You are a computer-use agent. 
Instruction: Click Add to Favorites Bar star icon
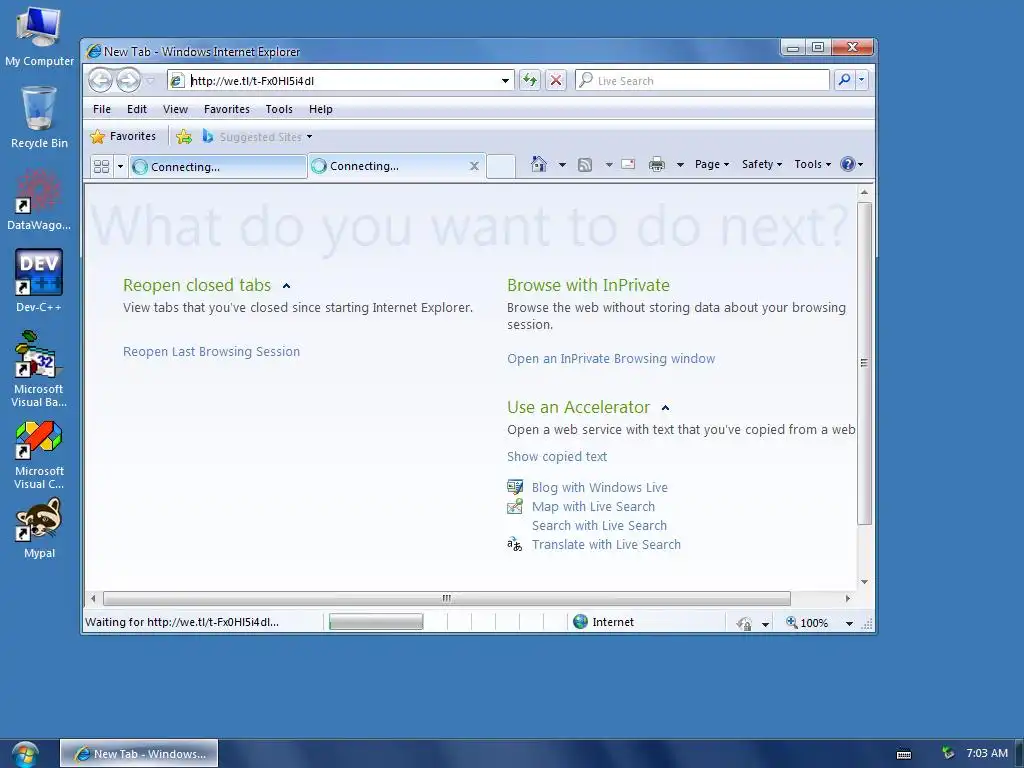click(184, 136)
